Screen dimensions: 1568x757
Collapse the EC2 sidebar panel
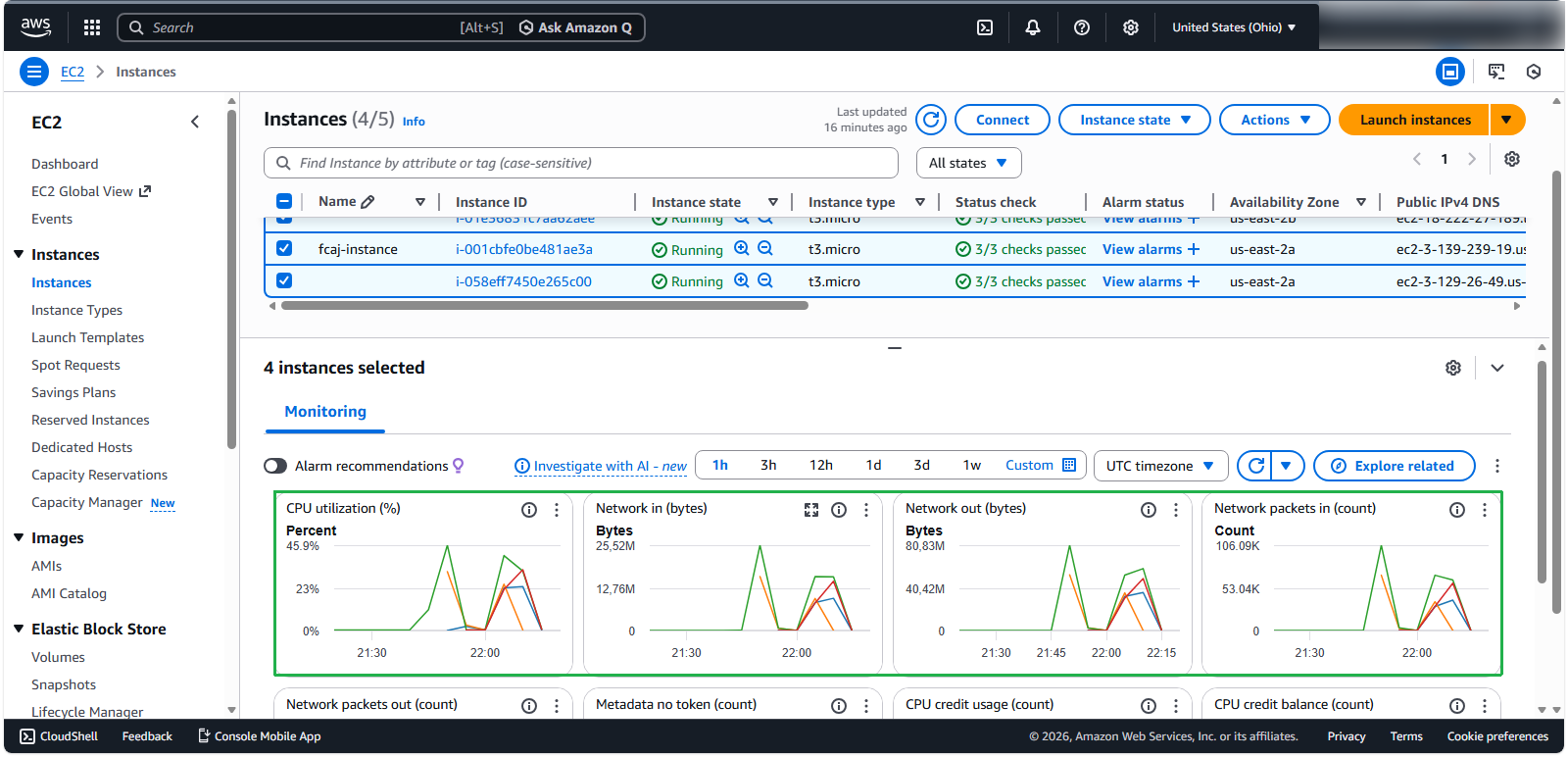195,122
